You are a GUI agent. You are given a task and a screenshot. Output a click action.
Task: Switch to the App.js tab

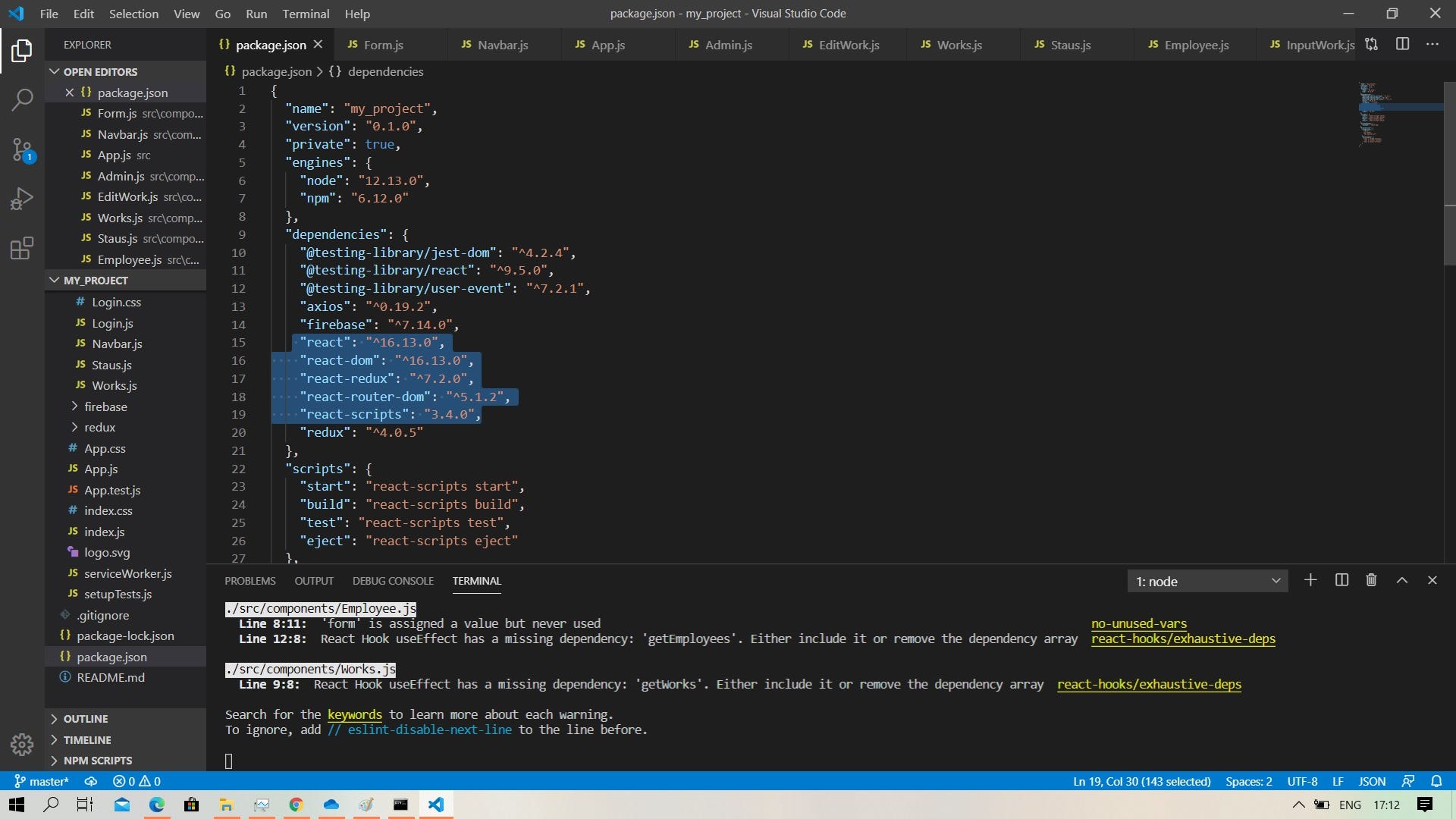[x=608, y=45]
